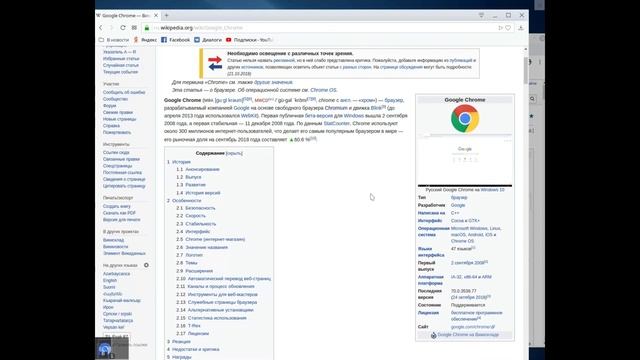640x360 pixels.
Task: Jump to section 2 Особенности
Action: 184,201
